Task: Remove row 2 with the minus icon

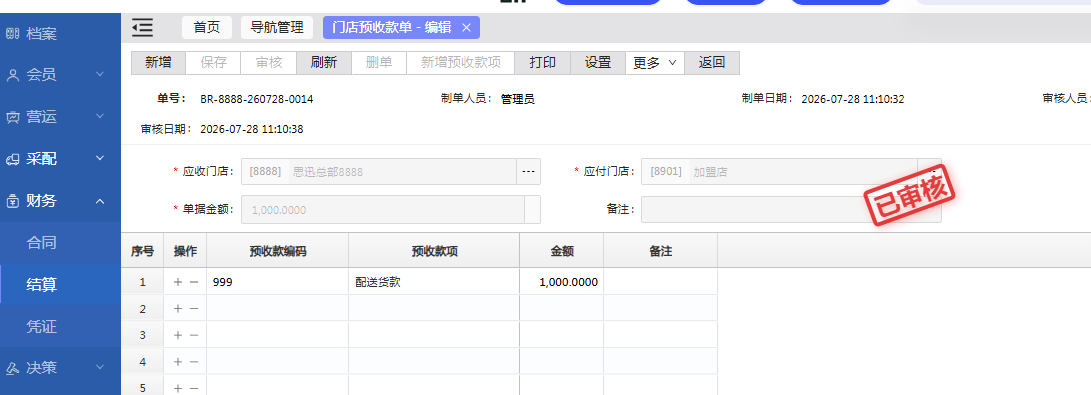Action: coord(194,309)
